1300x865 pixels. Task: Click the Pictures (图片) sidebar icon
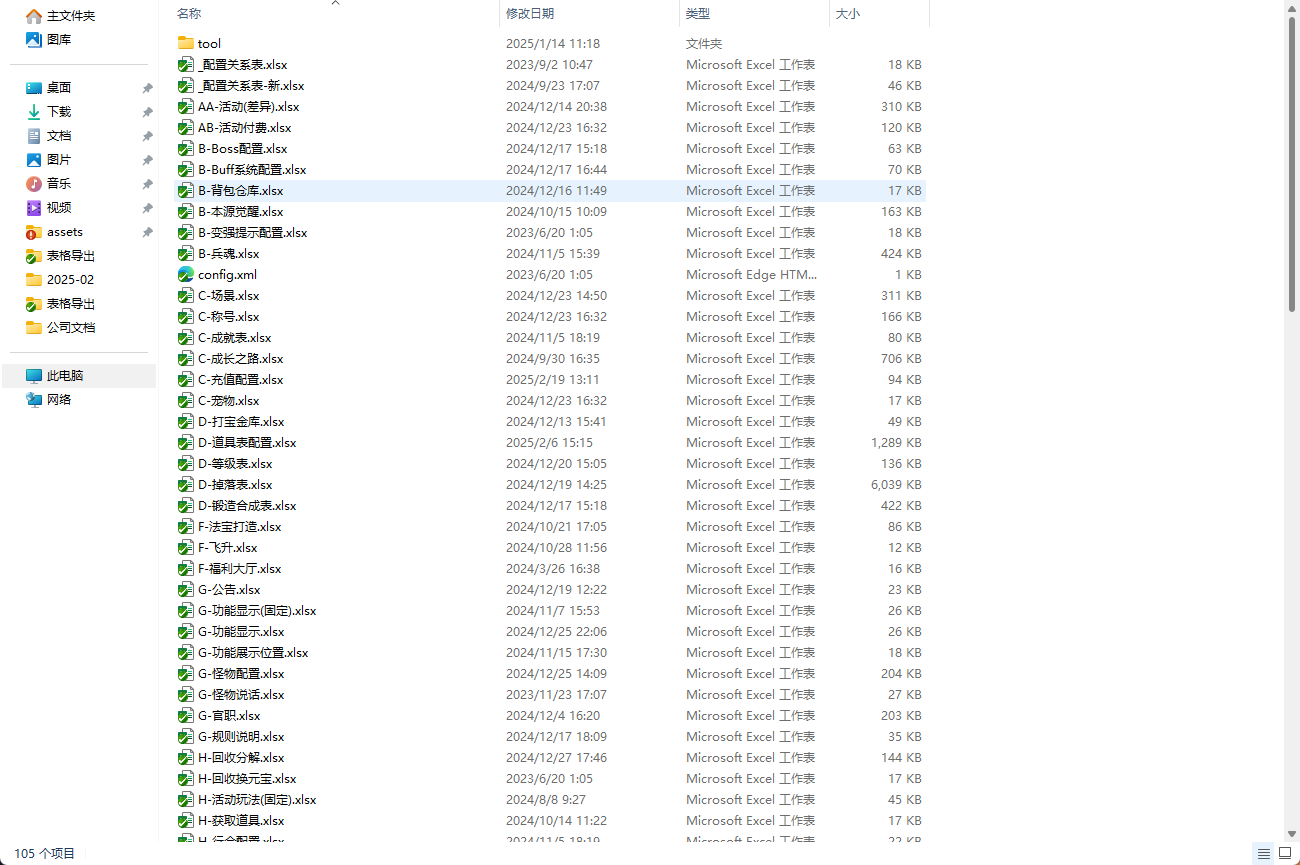tap(34, 160)
